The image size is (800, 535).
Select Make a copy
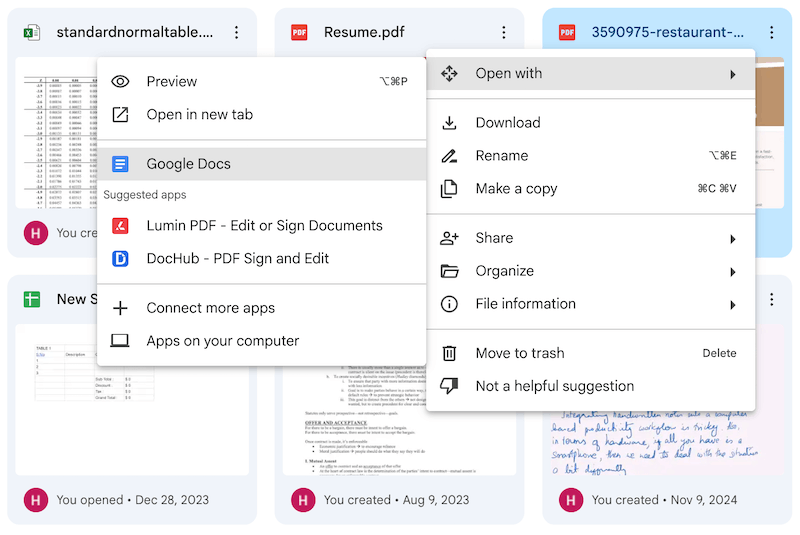[x=591, y=189]
